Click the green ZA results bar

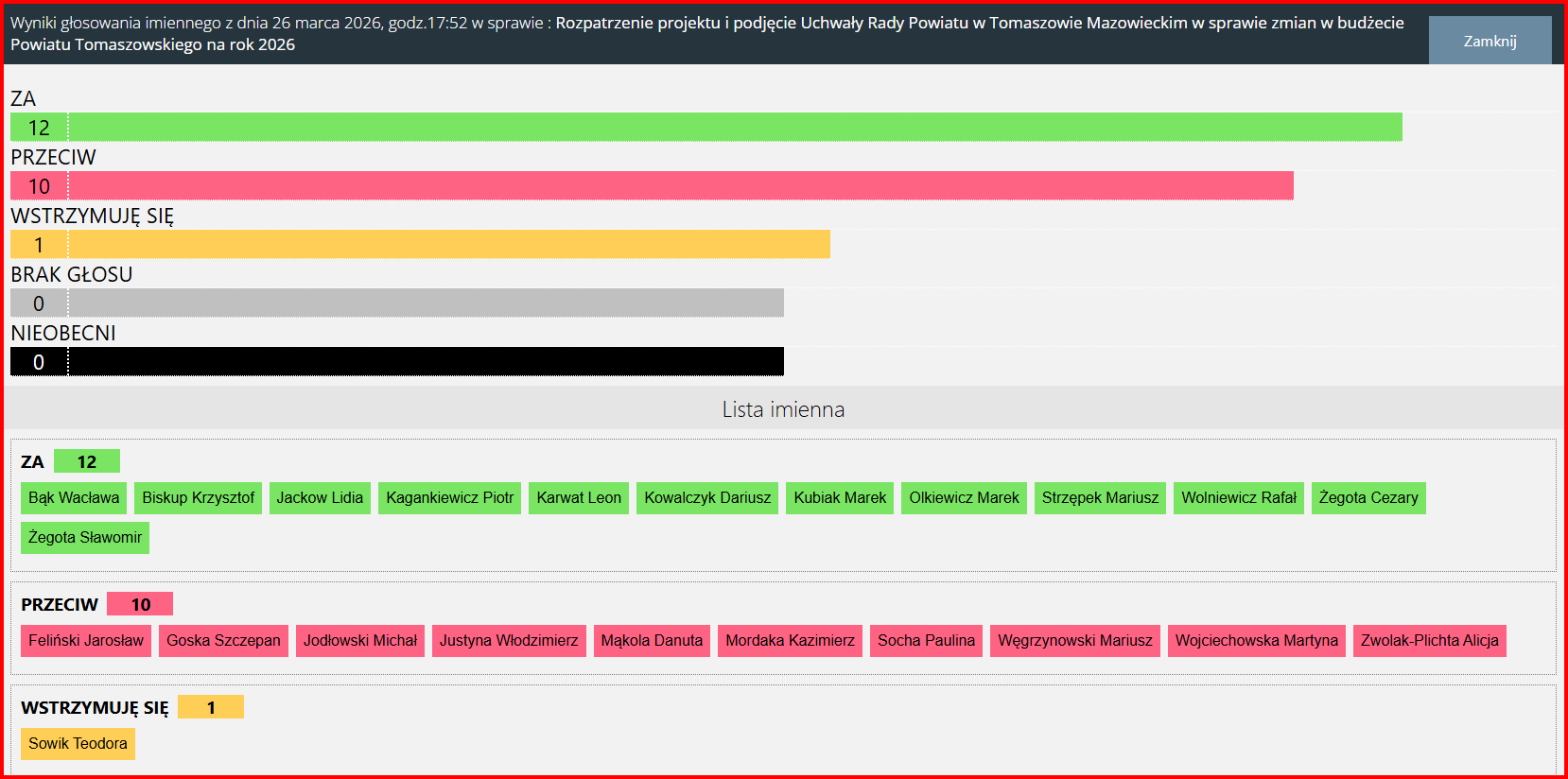click(706, 128)
